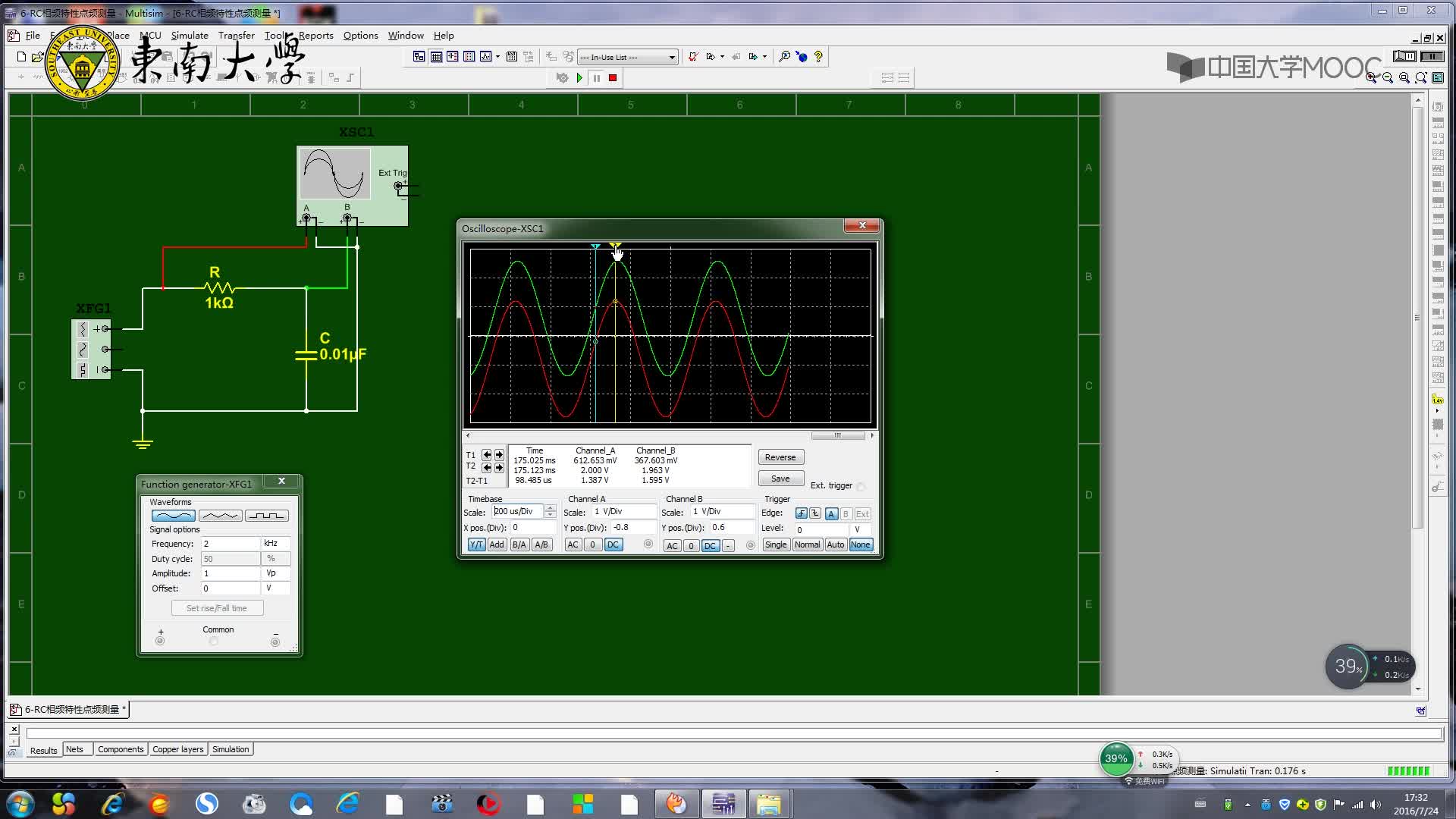
Task: Open the Options menu
Action: (x=360, y=36)
